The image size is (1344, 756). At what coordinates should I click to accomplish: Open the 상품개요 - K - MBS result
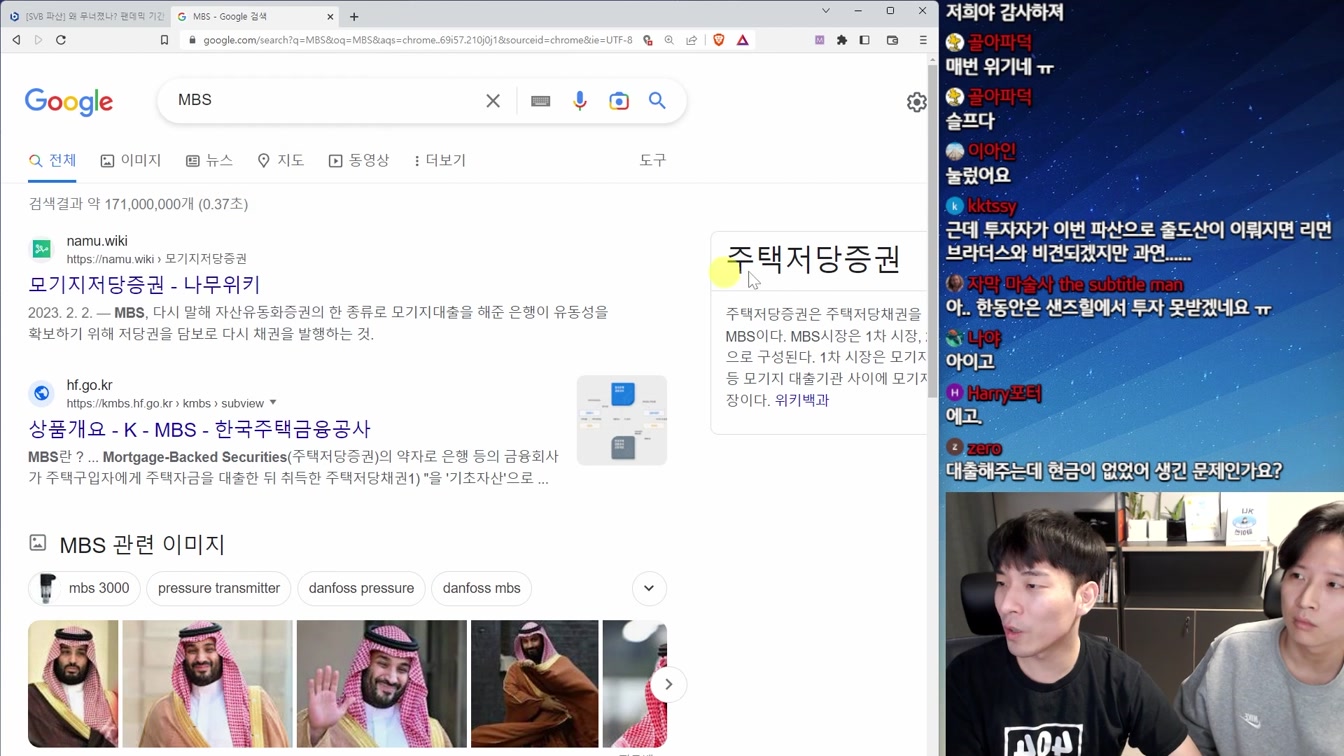(x=199, y=429)
